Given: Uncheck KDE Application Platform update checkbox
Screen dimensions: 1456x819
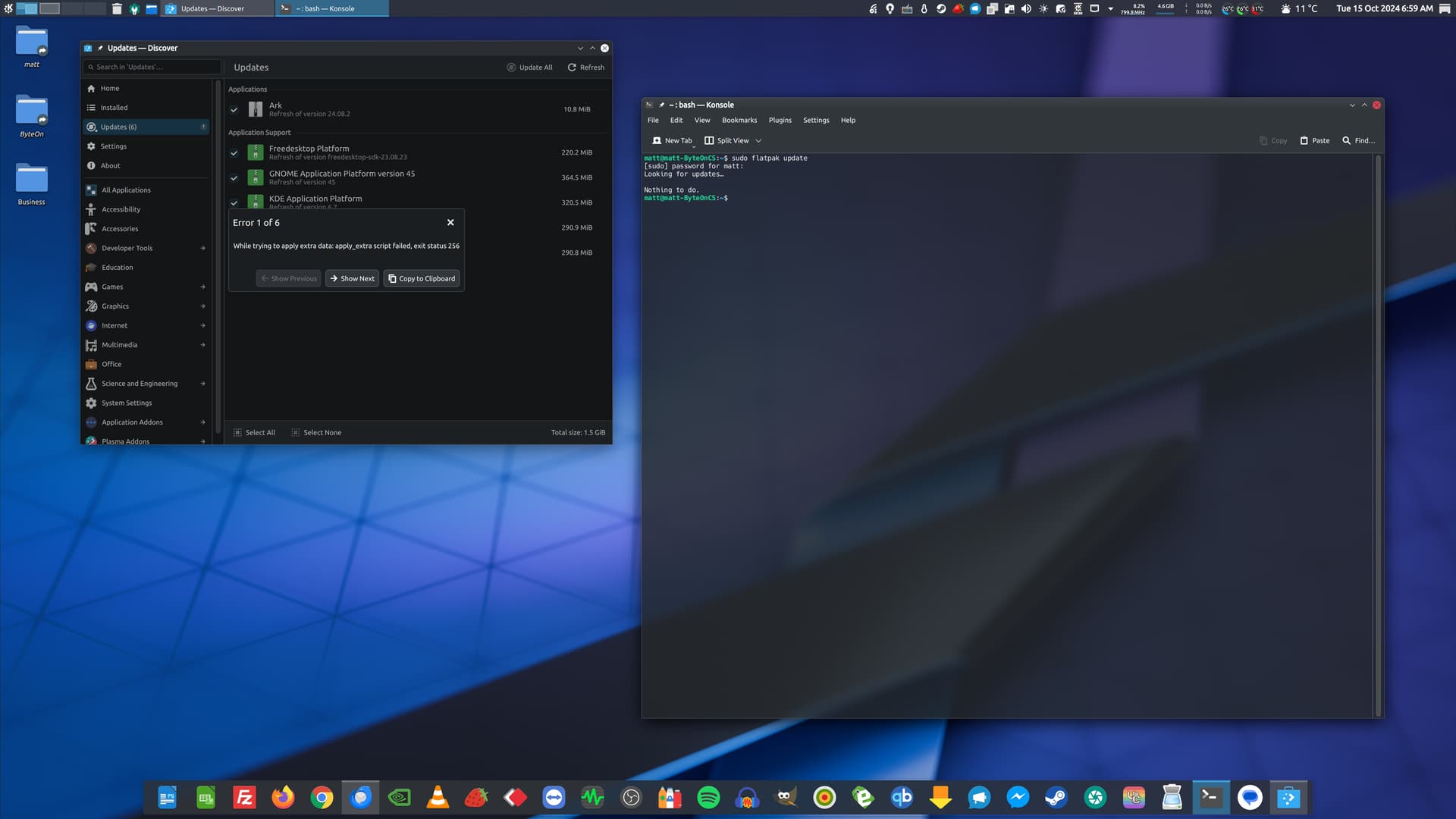Looking at the screenshot, I should 234,202.
